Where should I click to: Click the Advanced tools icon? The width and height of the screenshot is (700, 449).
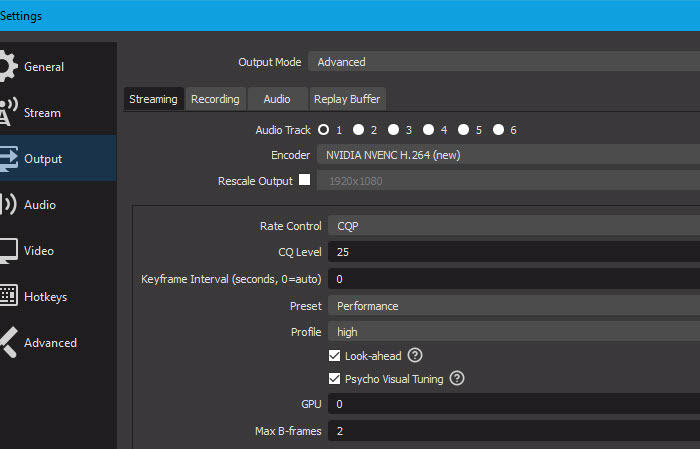click(x=8, y=342)
